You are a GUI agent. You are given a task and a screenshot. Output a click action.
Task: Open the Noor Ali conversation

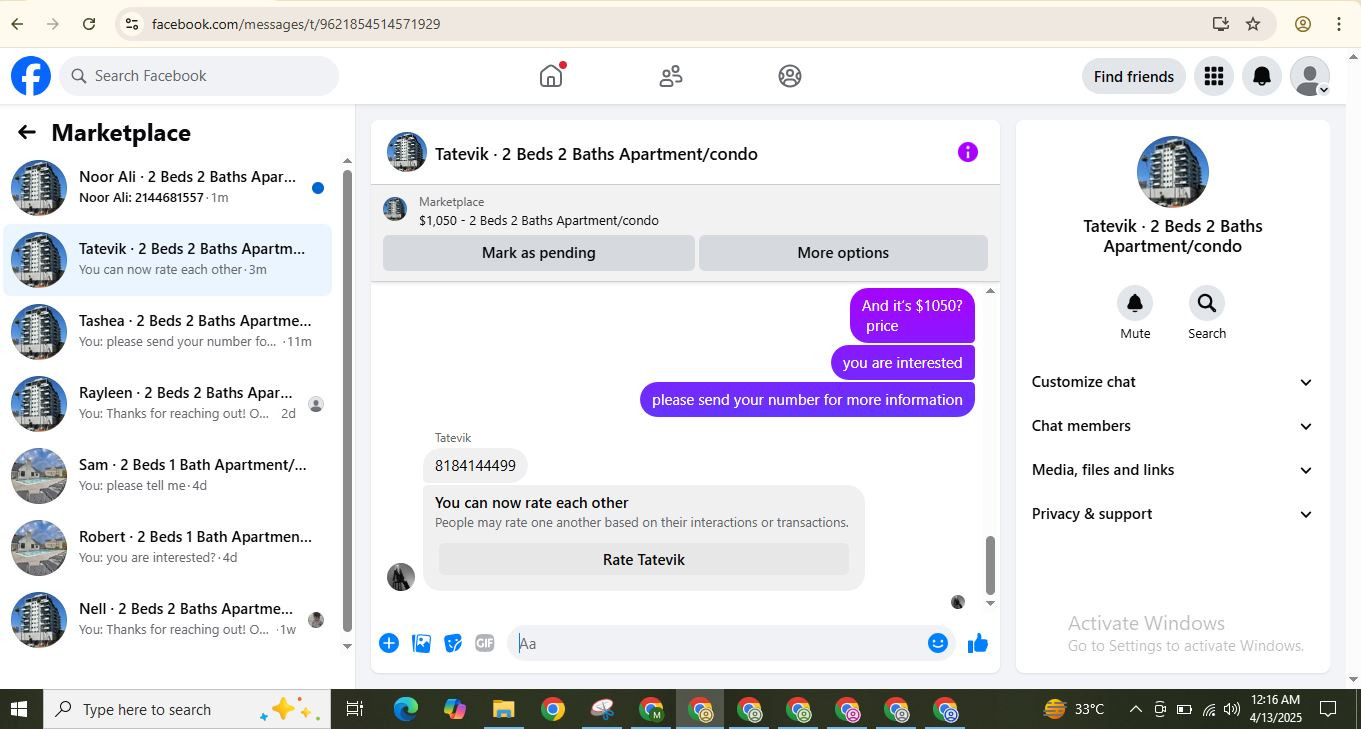(168, 187)
